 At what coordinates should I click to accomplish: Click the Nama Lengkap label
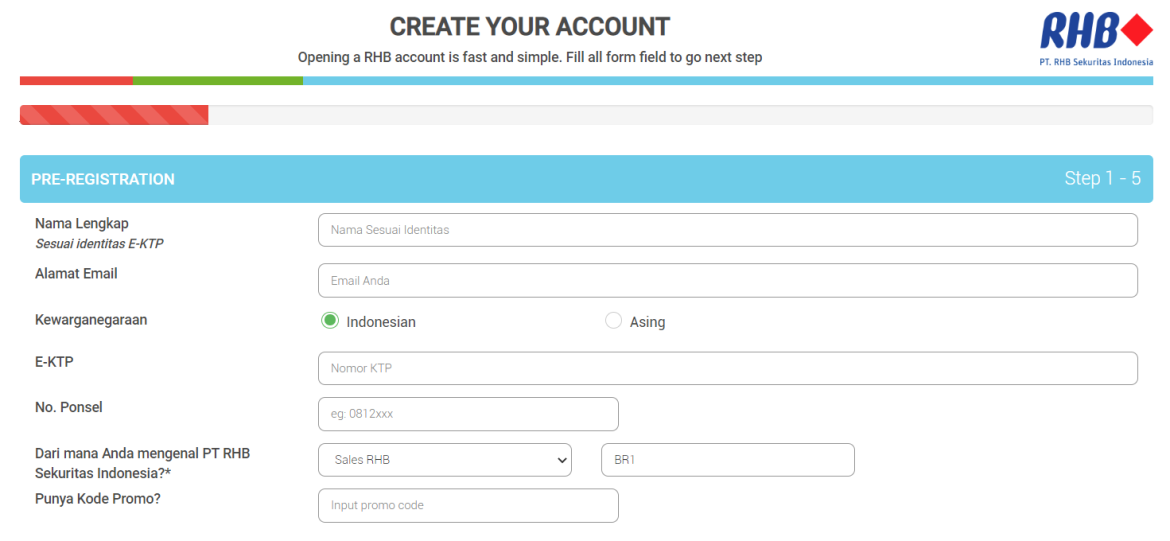coord(82,223)
